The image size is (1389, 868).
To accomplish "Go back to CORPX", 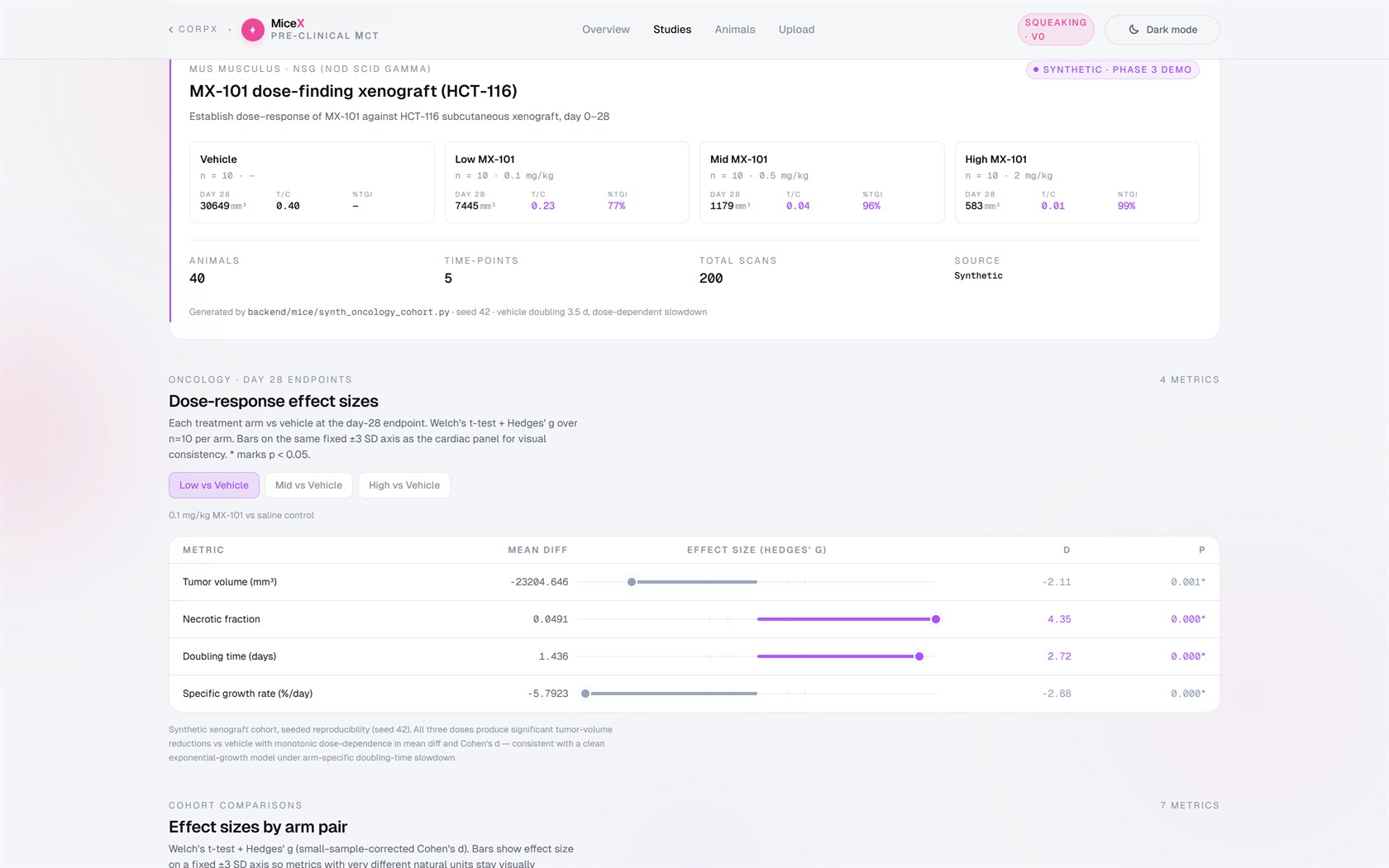I will pos(193,29).
